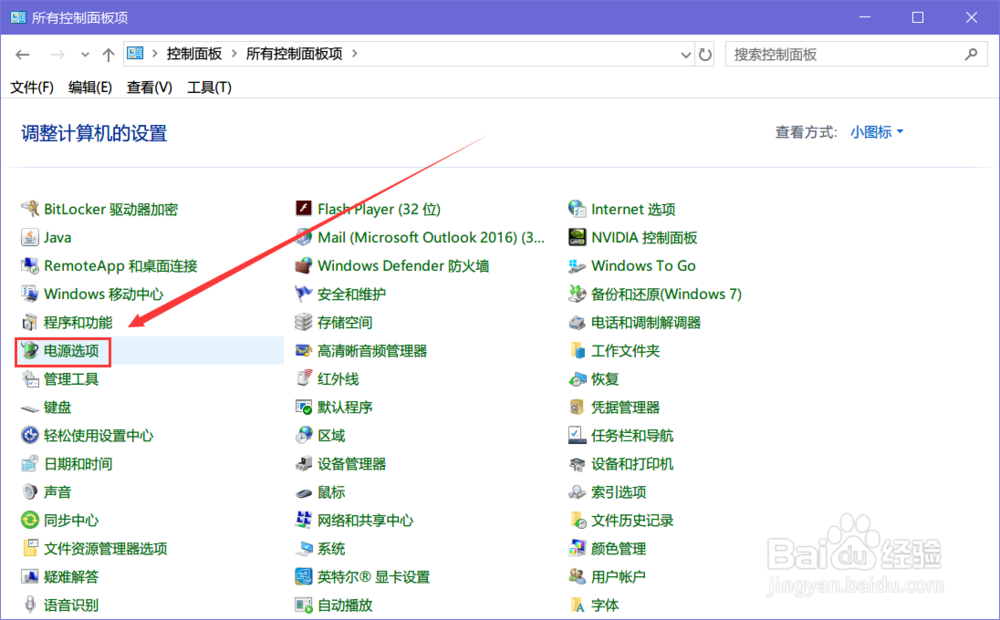The width and height of the screenshot is (1000, 620).
Task: Click the 颜色管理 icon
Action: point(577,549)
